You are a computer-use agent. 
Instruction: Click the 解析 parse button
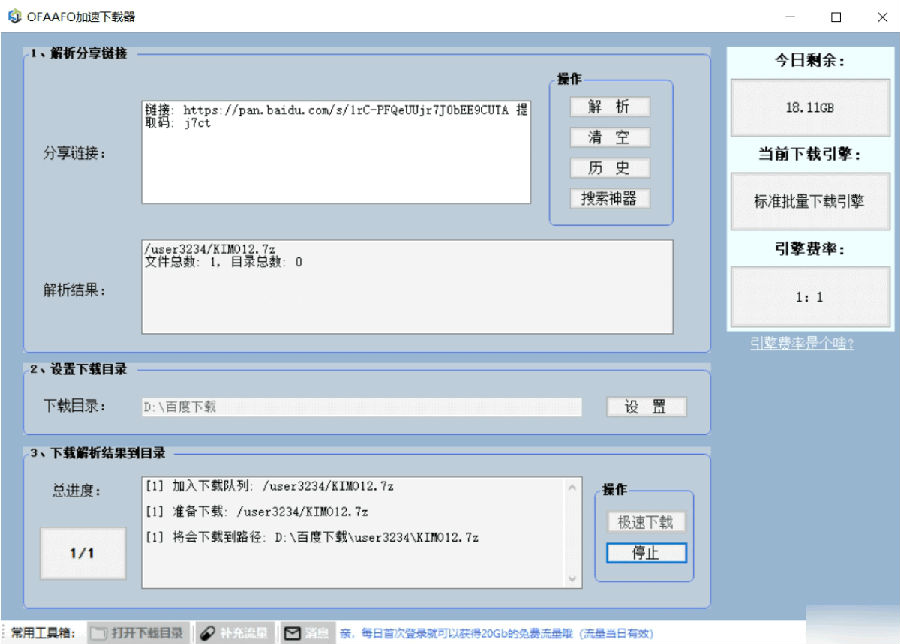point(609,107)
